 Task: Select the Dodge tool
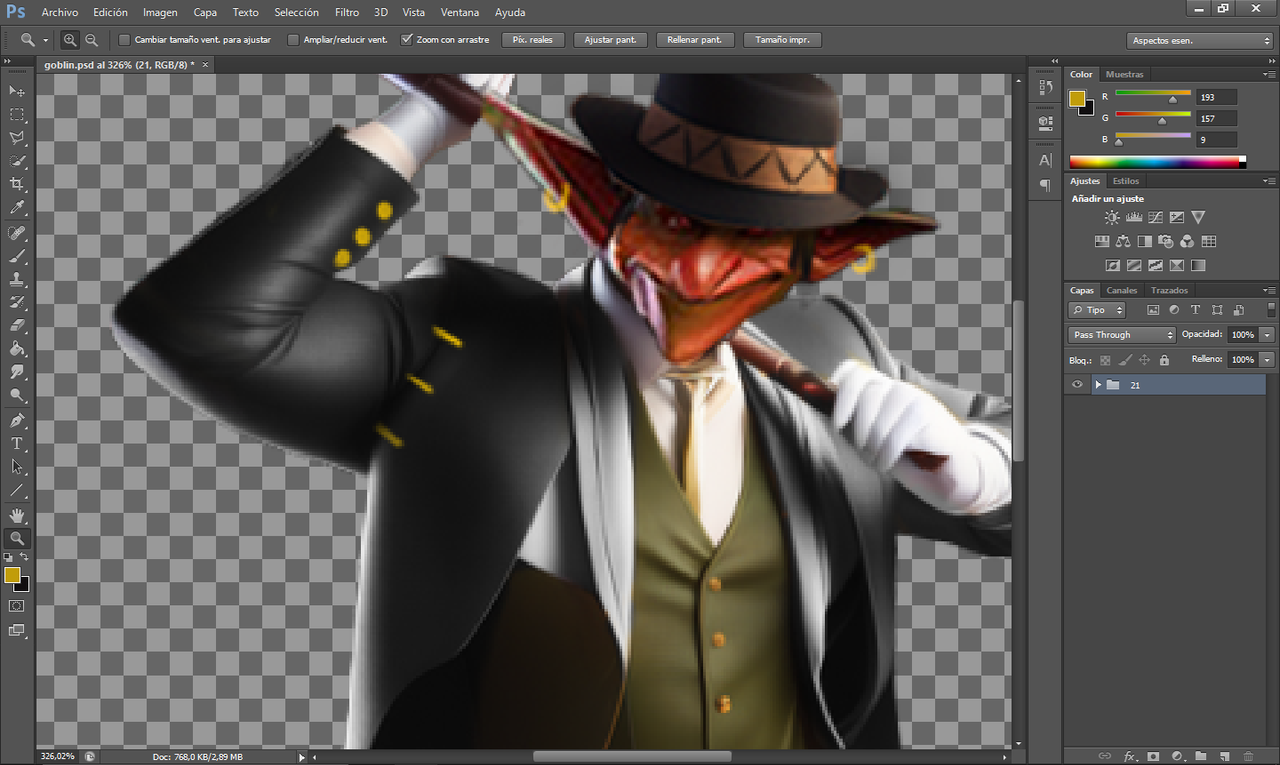point(17,395)
